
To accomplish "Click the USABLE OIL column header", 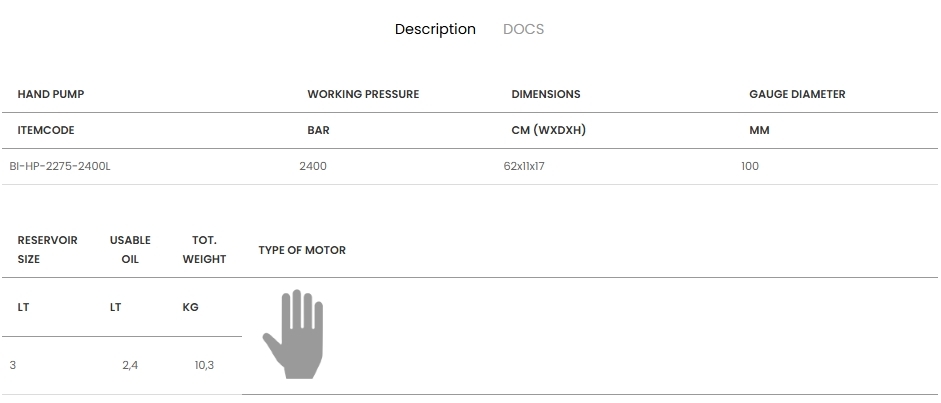I will tap(130, 249).
